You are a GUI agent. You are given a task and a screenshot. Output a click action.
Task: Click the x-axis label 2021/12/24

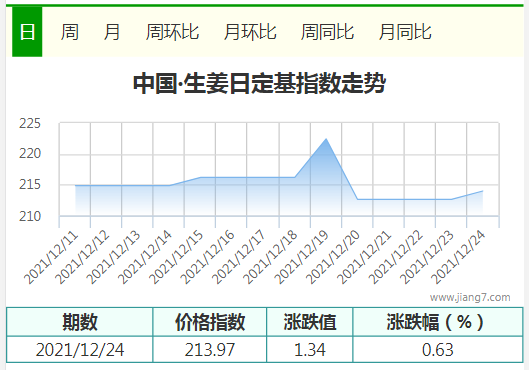458,258
